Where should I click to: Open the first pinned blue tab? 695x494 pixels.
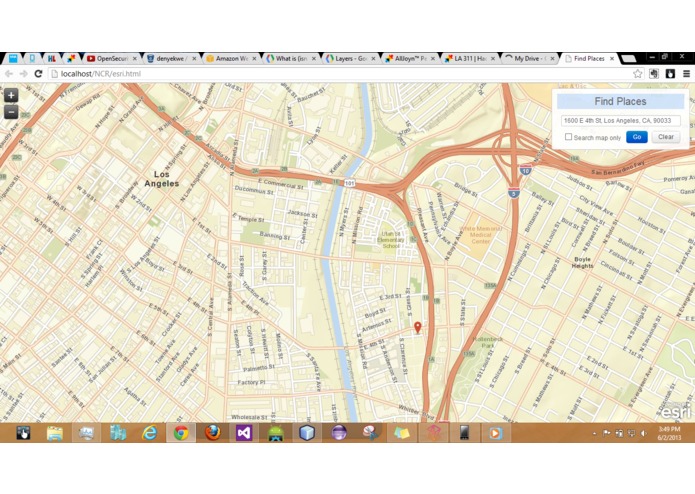13,58
